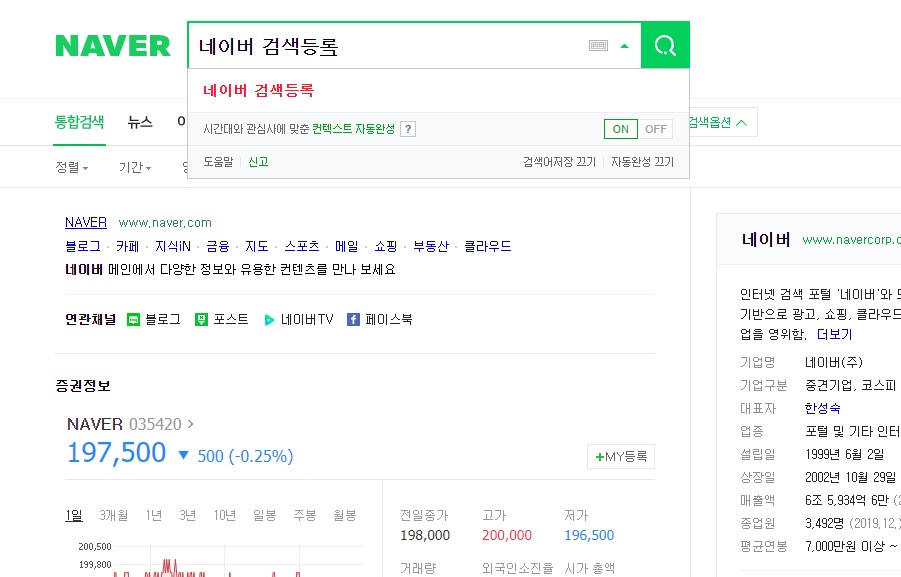901x577 pixels.
Task: Click the +MY등록 button
Action: 621,456
